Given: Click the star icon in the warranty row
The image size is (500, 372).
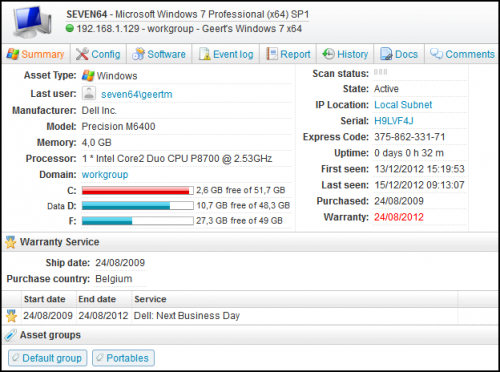Looking at the screenshot, I should [x=11, y=315].
